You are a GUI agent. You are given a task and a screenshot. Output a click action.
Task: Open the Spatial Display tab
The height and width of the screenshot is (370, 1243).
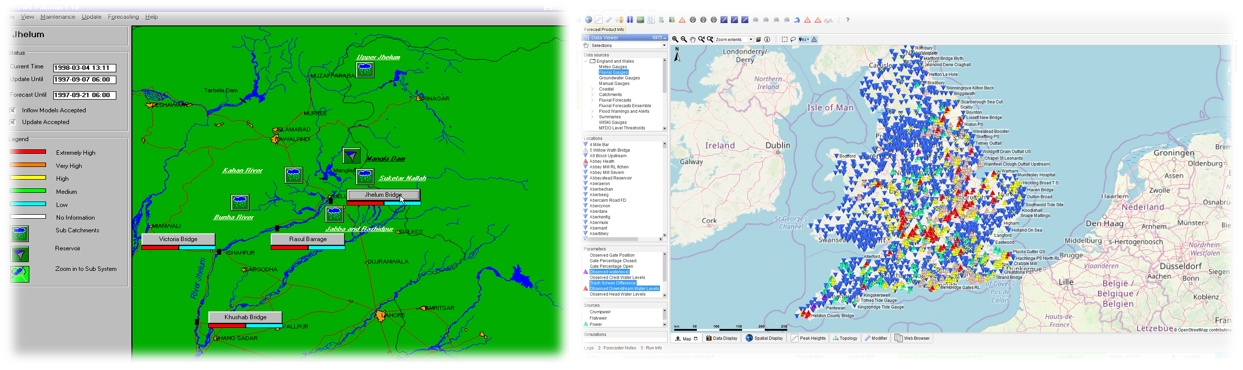pos(765,339)
